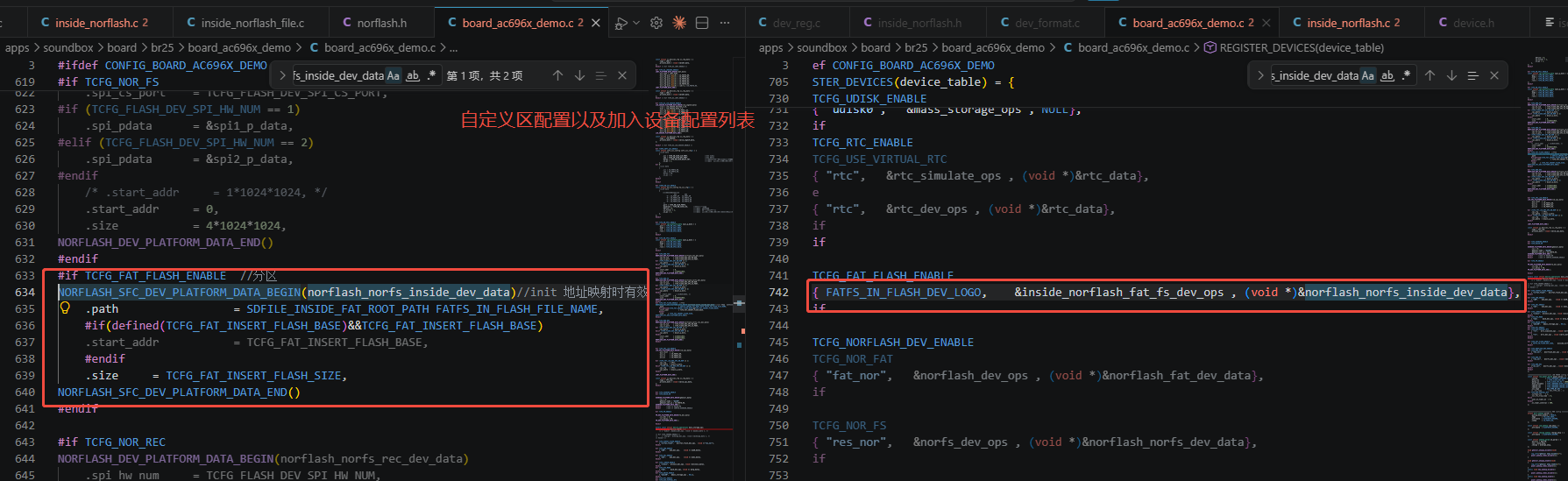
Task: Click FATFS_IN_FLASH_DEV_LOGO on line 742
Action: coord(904,293)
